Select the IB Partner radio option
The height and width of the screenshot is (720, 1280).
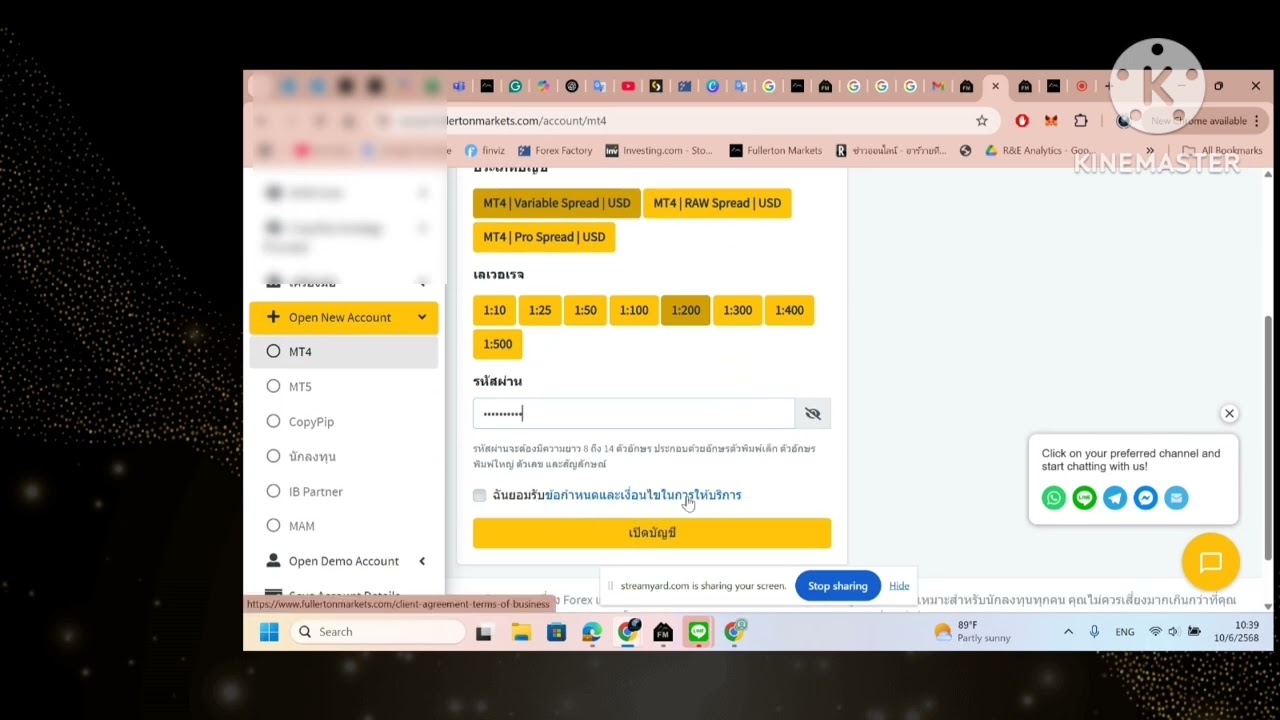click(x=273, y=491)
